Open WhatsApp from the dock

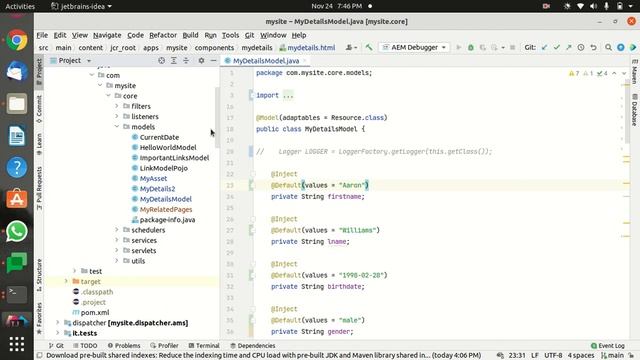[x=17, y=231]
